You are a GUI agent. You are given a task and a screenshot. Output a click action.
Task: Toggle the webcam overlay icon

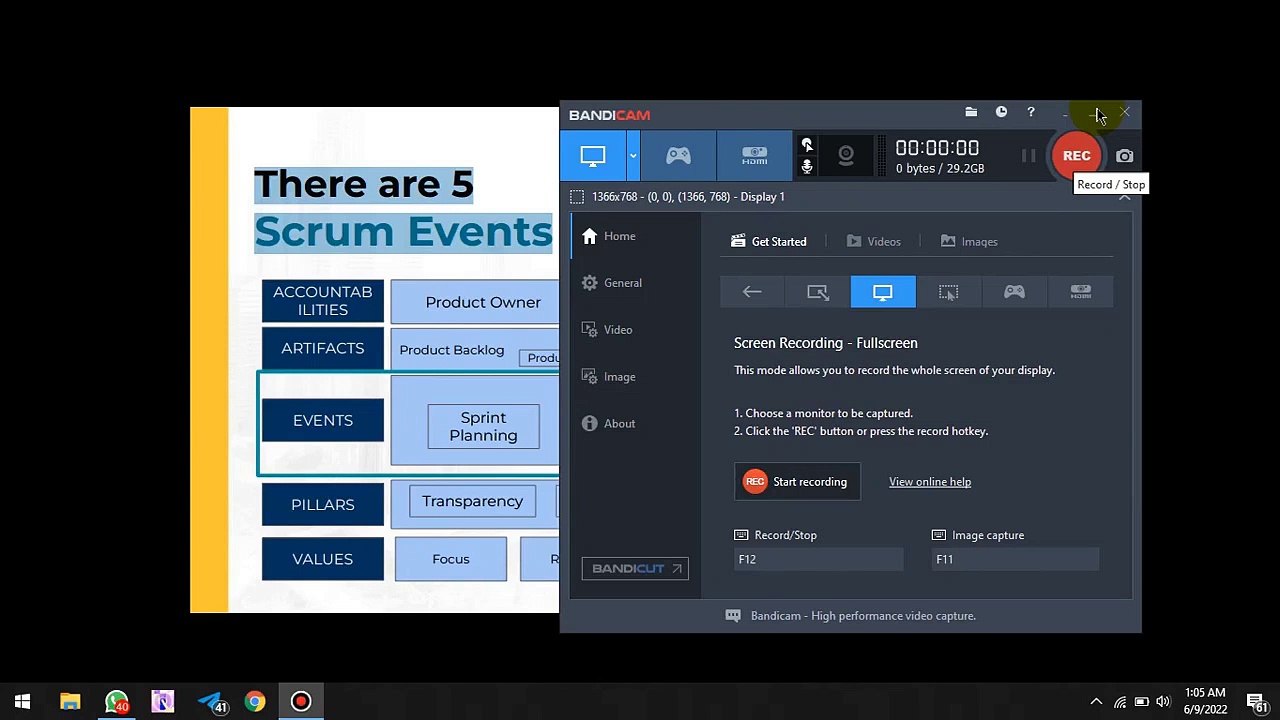[846, 155]
